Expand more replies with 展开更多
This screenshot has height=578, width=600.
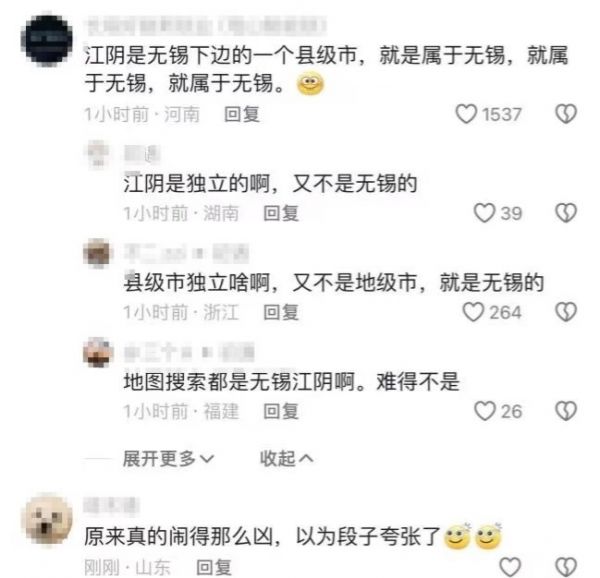pos(168,458)
